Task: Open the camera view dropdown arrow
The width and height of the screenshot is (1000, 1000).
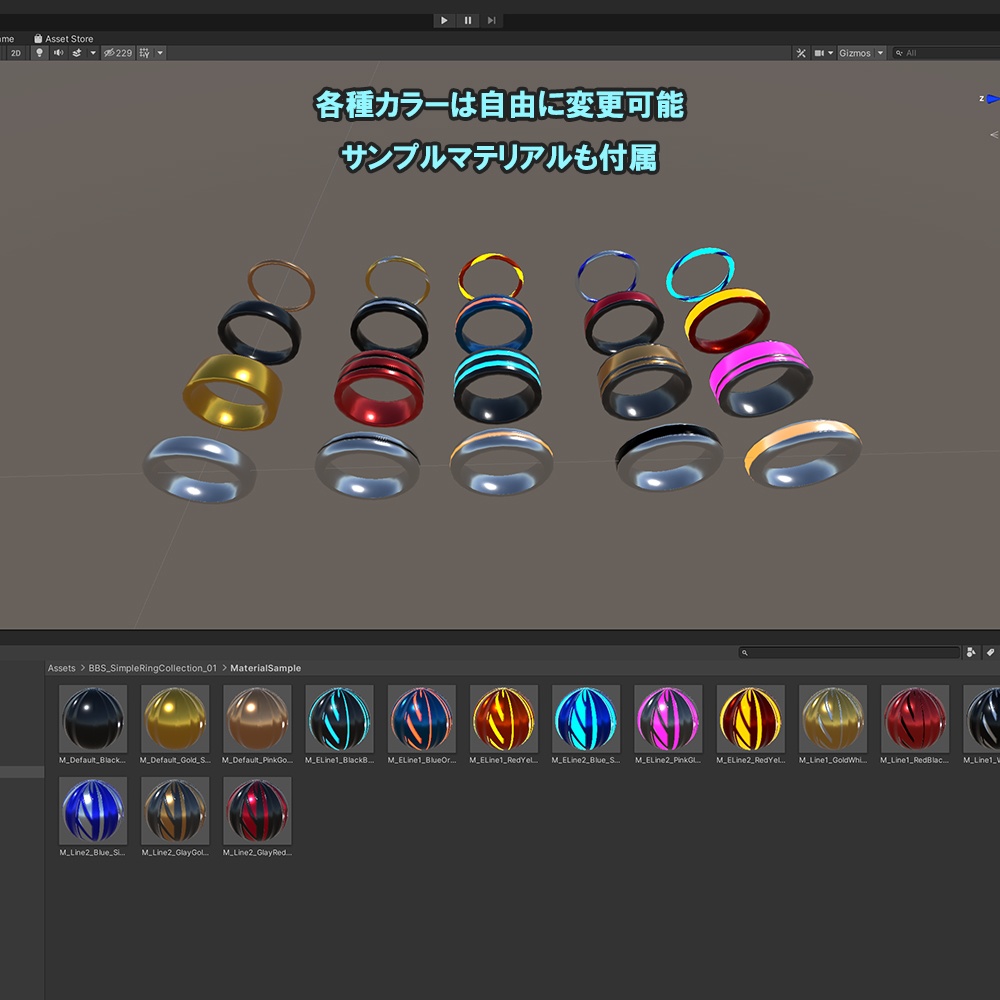Action: [x=830, y=52]
